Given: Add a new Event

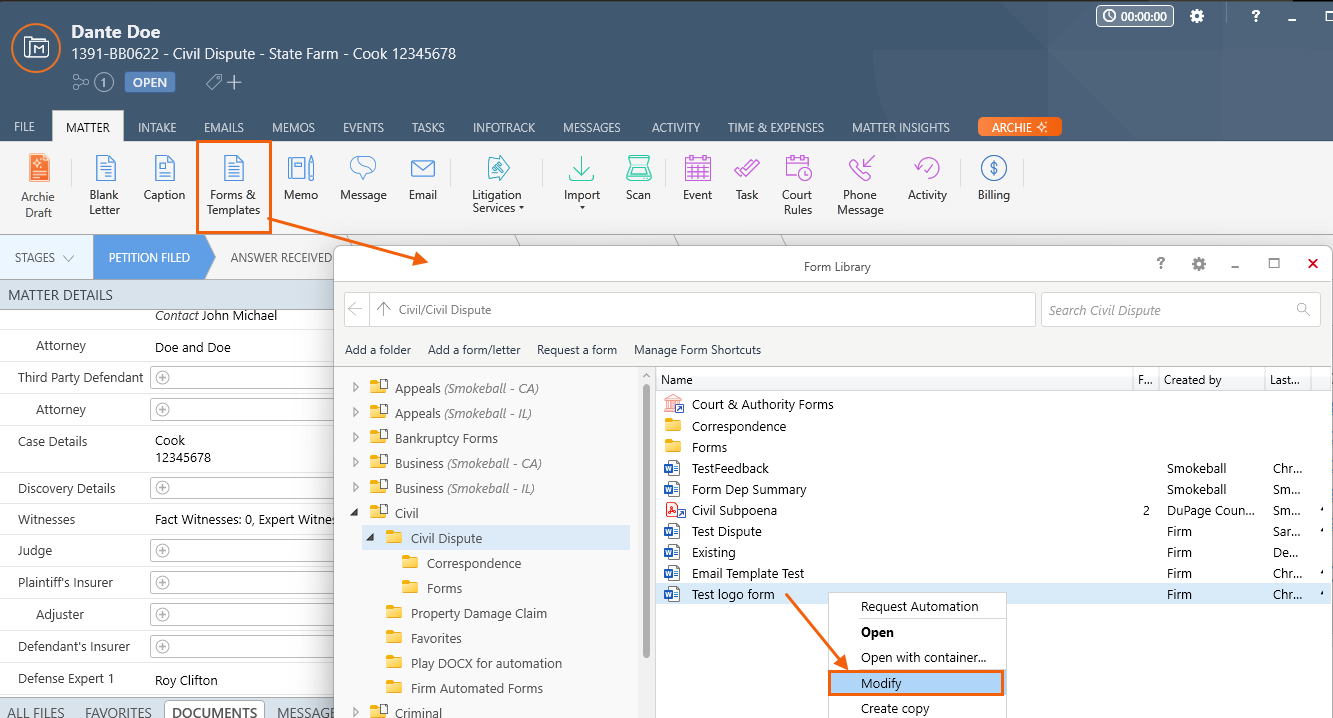Looking at the screenshot, I should 697,179.
